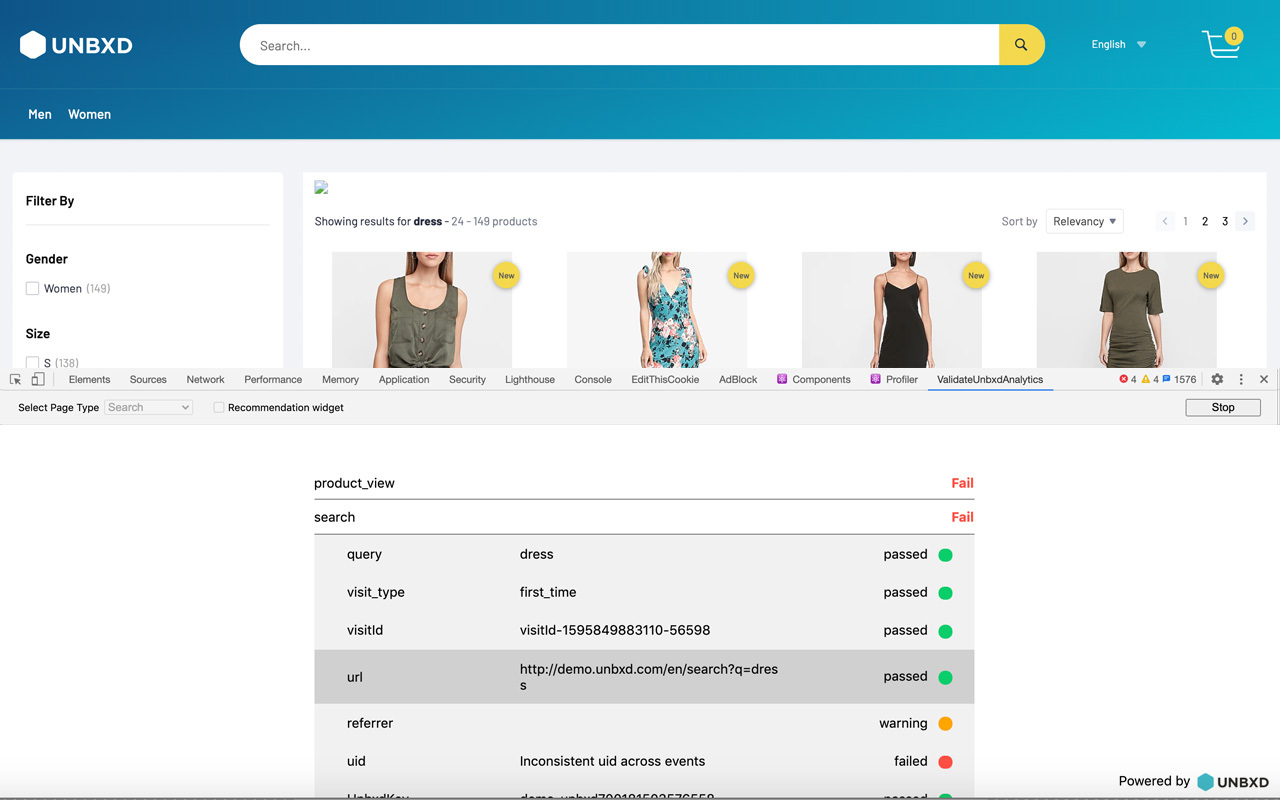Click the UNBXD hexagon logo
This screenshot has height=800, width=1280.
pos(33,44)
